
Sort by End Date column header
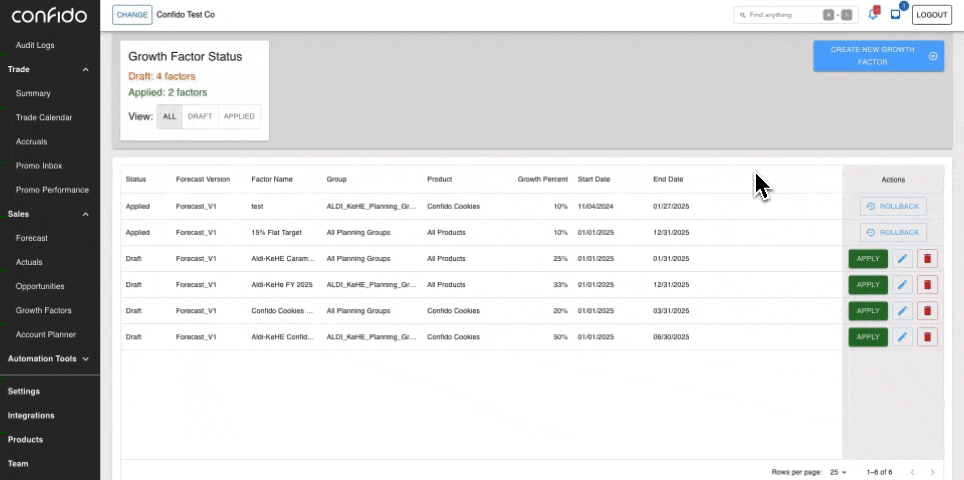click(668, 179)
